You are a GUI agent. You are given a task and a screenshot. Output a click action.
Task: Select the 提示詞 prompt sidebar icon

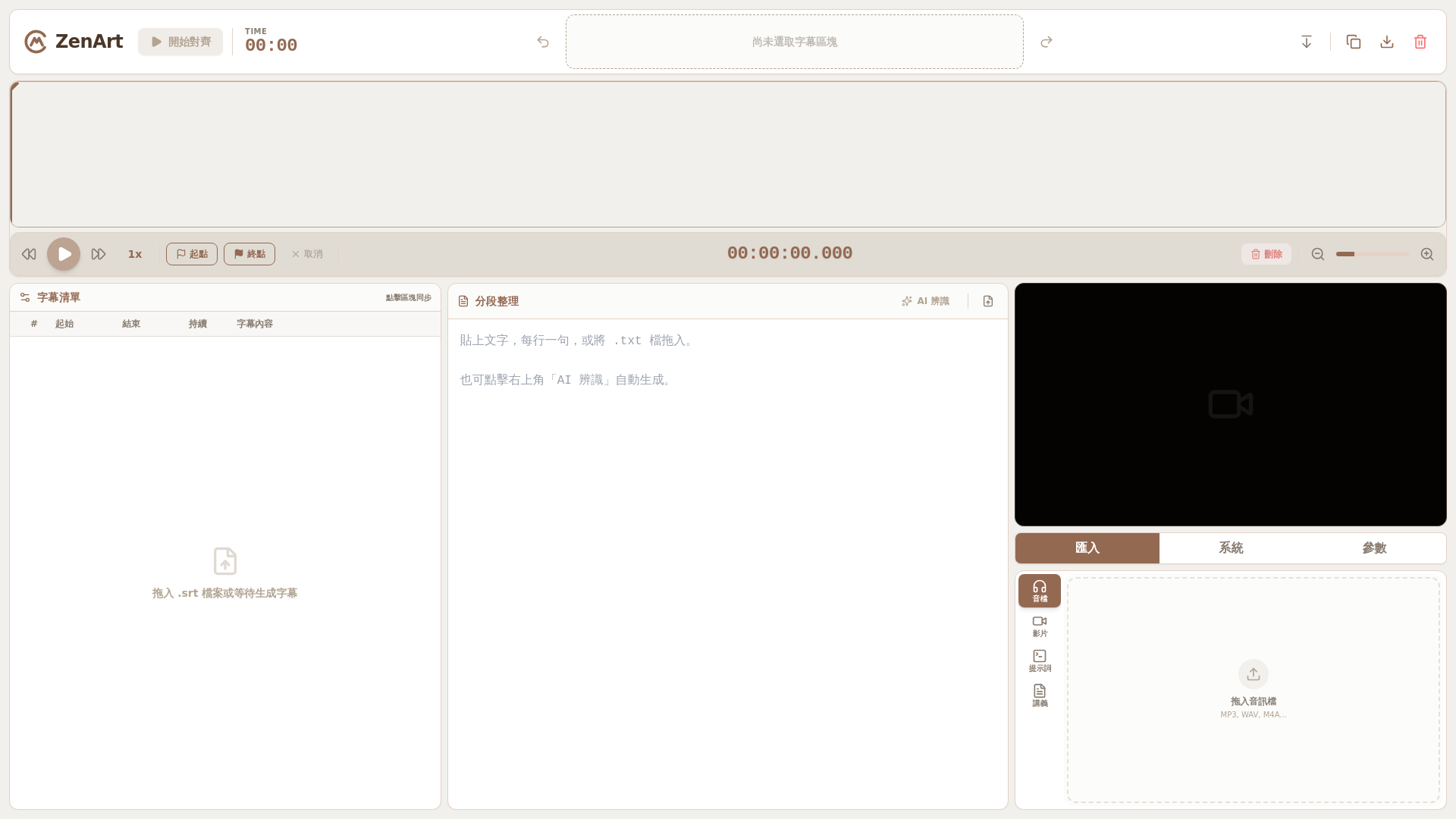click(1040, 661)
